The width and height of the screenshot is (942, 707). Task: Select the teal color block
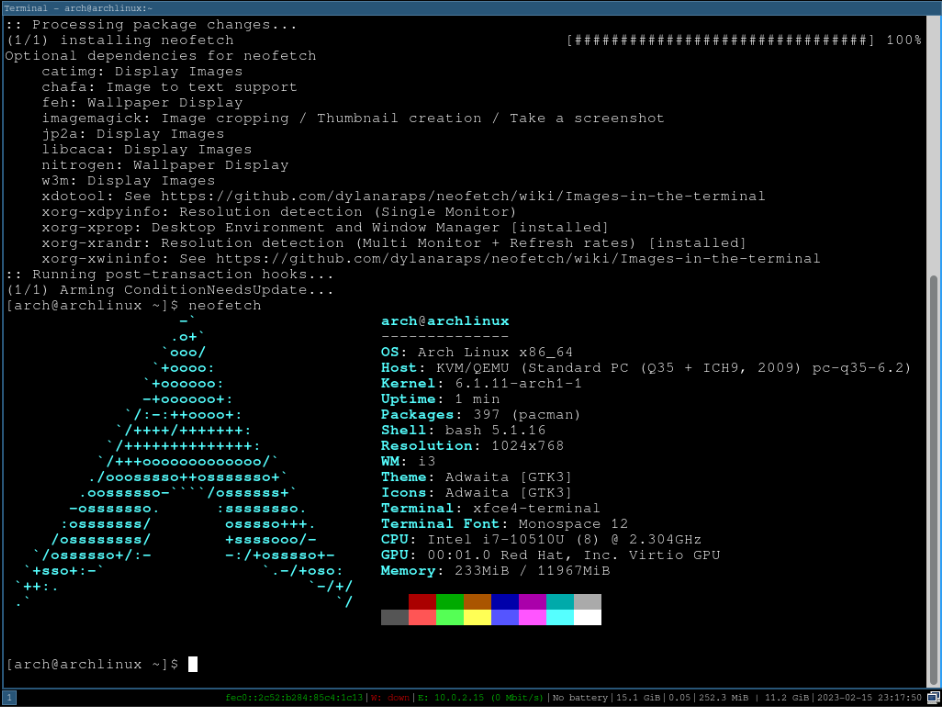tap(561, 601)
